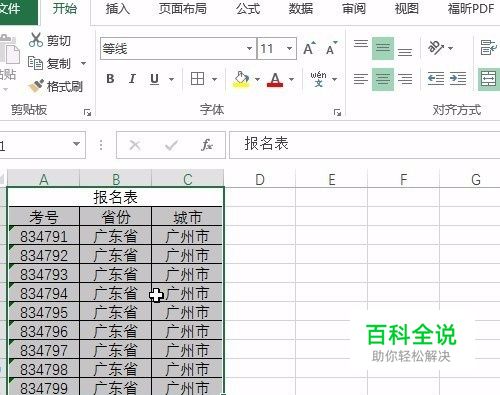Toggle Italic formatting
This screenshot has height=395, width=500.
132,79
